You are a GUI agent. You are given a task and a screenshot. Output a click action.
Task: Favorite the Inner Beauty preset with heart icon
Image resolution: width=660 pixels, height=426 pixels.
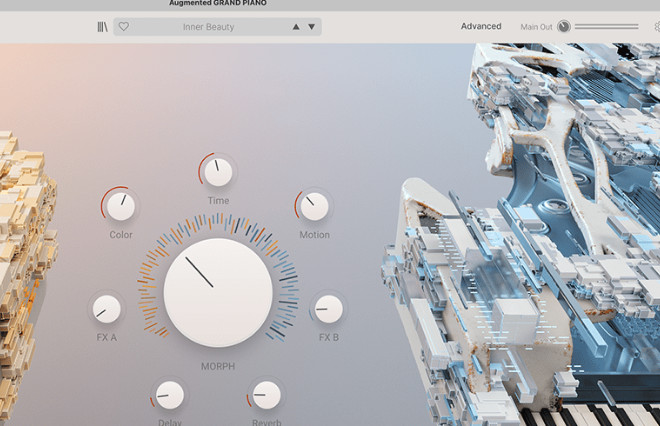coord(123,27)
